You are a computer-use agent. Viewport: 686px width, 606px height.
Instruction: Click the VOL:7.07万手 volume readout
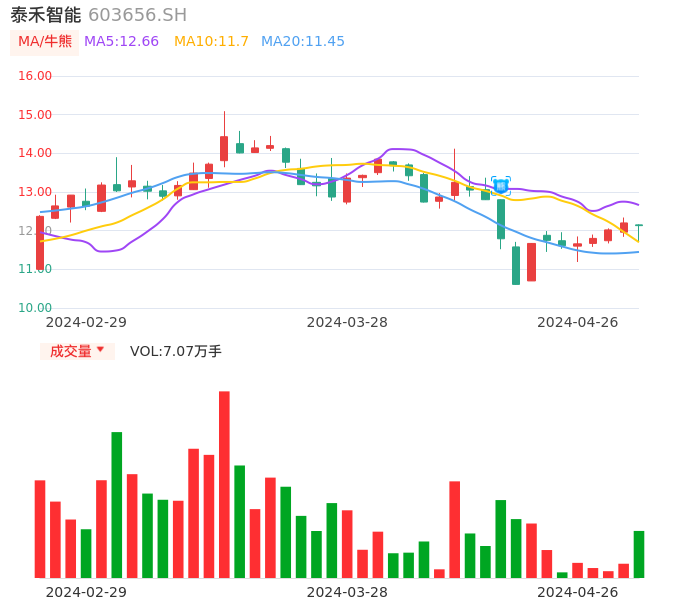175,351
